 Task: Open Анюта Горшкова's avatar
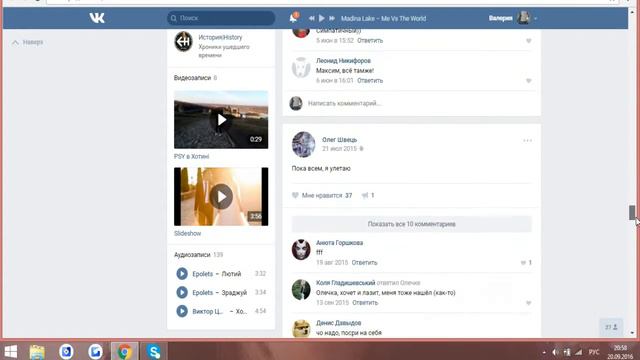301,249
